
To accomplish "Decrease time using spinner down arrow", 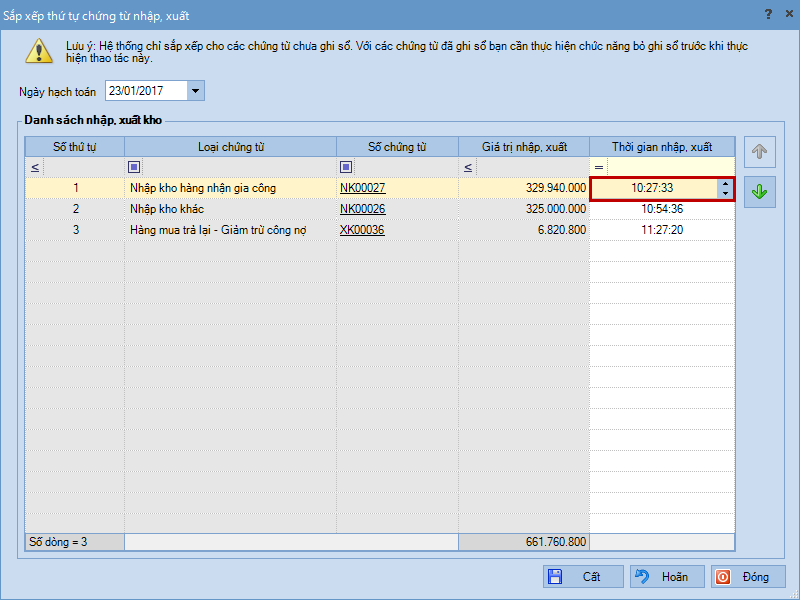I will click(x=724, y=193).
